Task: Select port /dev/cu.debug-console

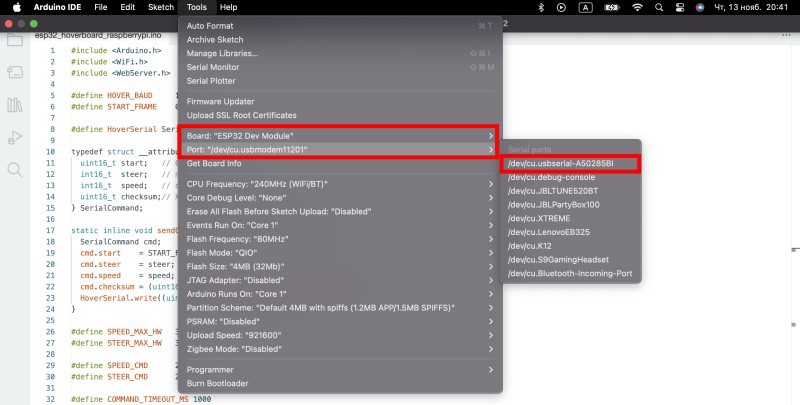Action: pyautogui.click(x=571, y=178)
